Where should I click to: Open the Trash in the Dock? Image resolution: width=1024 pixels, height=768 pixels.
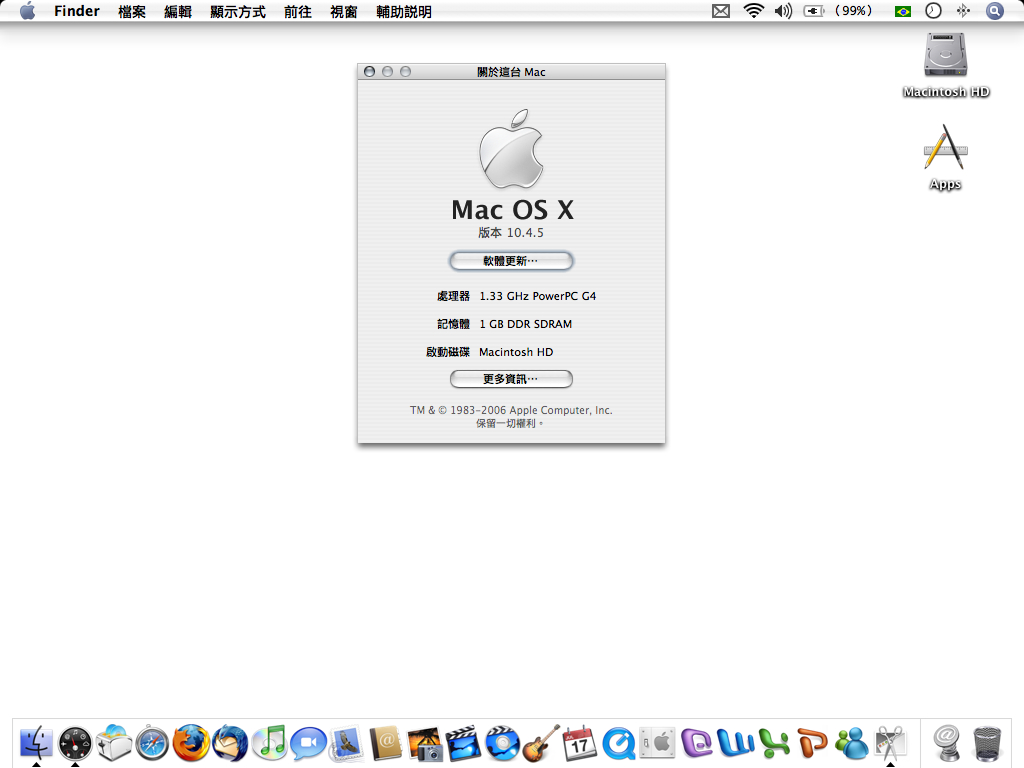pos(987,743)
